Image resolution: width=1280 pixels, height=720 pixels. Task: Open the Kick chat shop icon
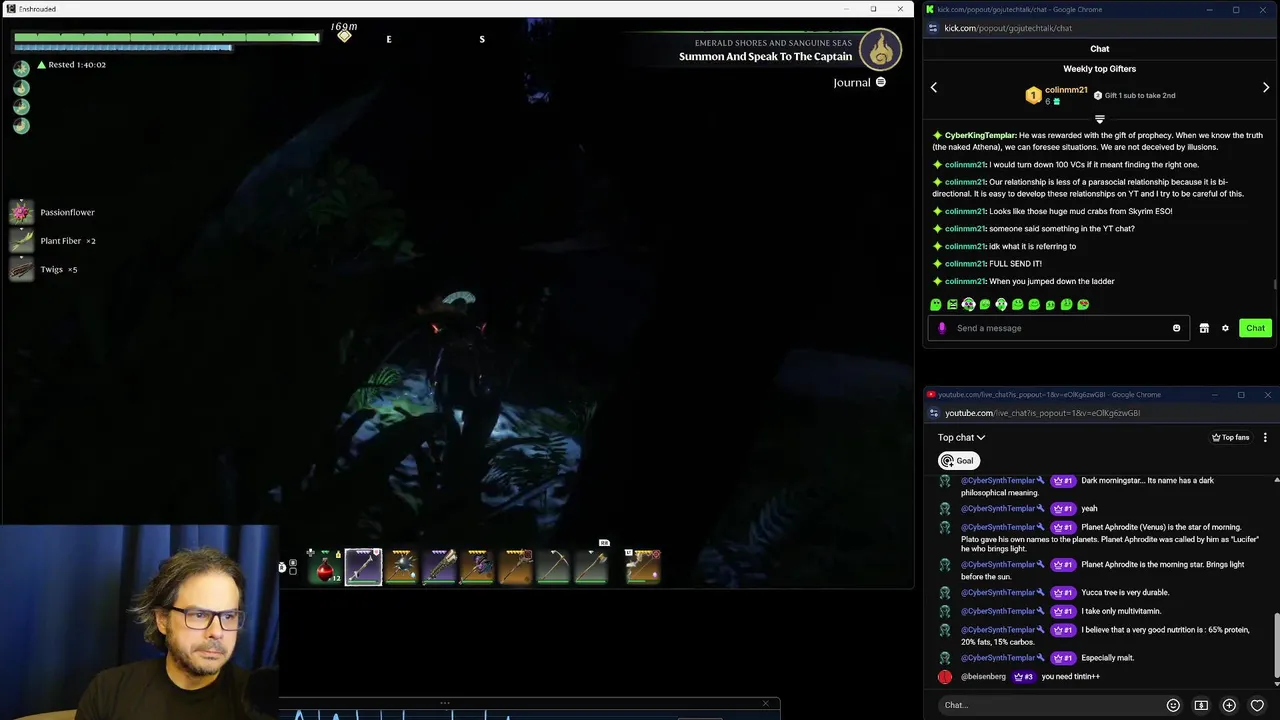[1204, 328]
